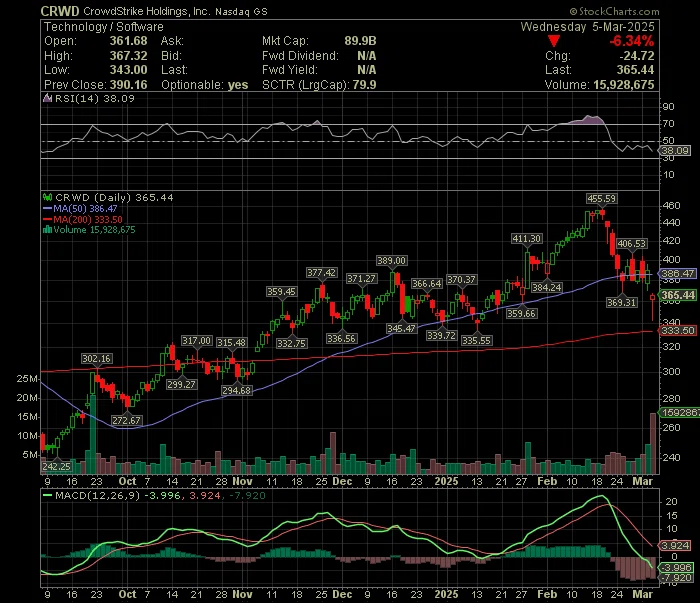This screenshot has height=603, width=700.
Task: Click the 455.59 peak price label
Action: tap(601, 199)
